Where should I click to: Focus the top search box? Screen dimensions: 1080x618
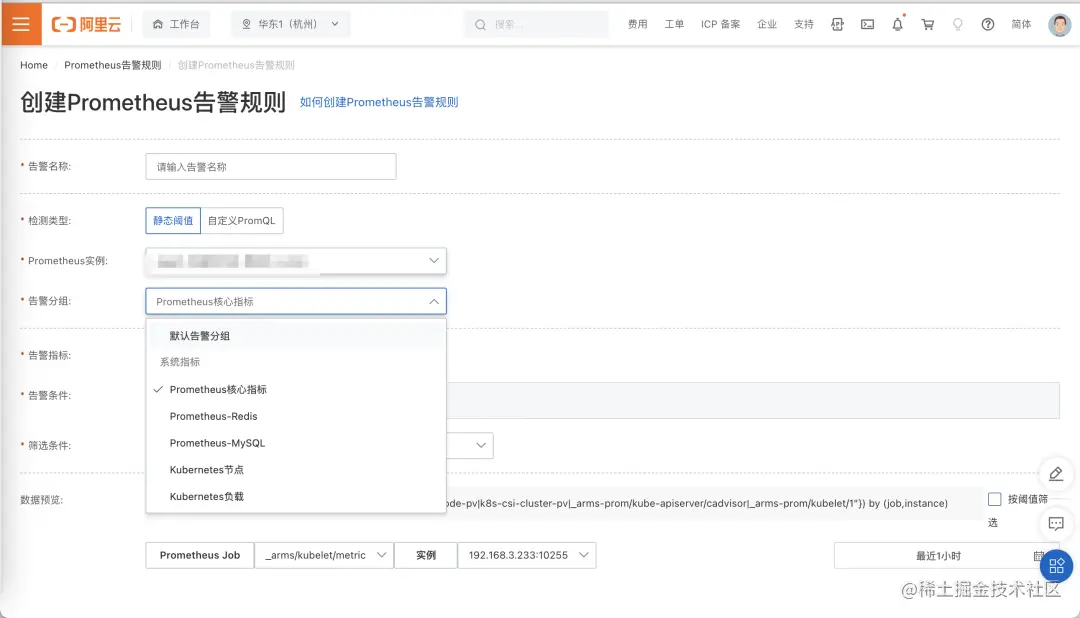(537, 24)
